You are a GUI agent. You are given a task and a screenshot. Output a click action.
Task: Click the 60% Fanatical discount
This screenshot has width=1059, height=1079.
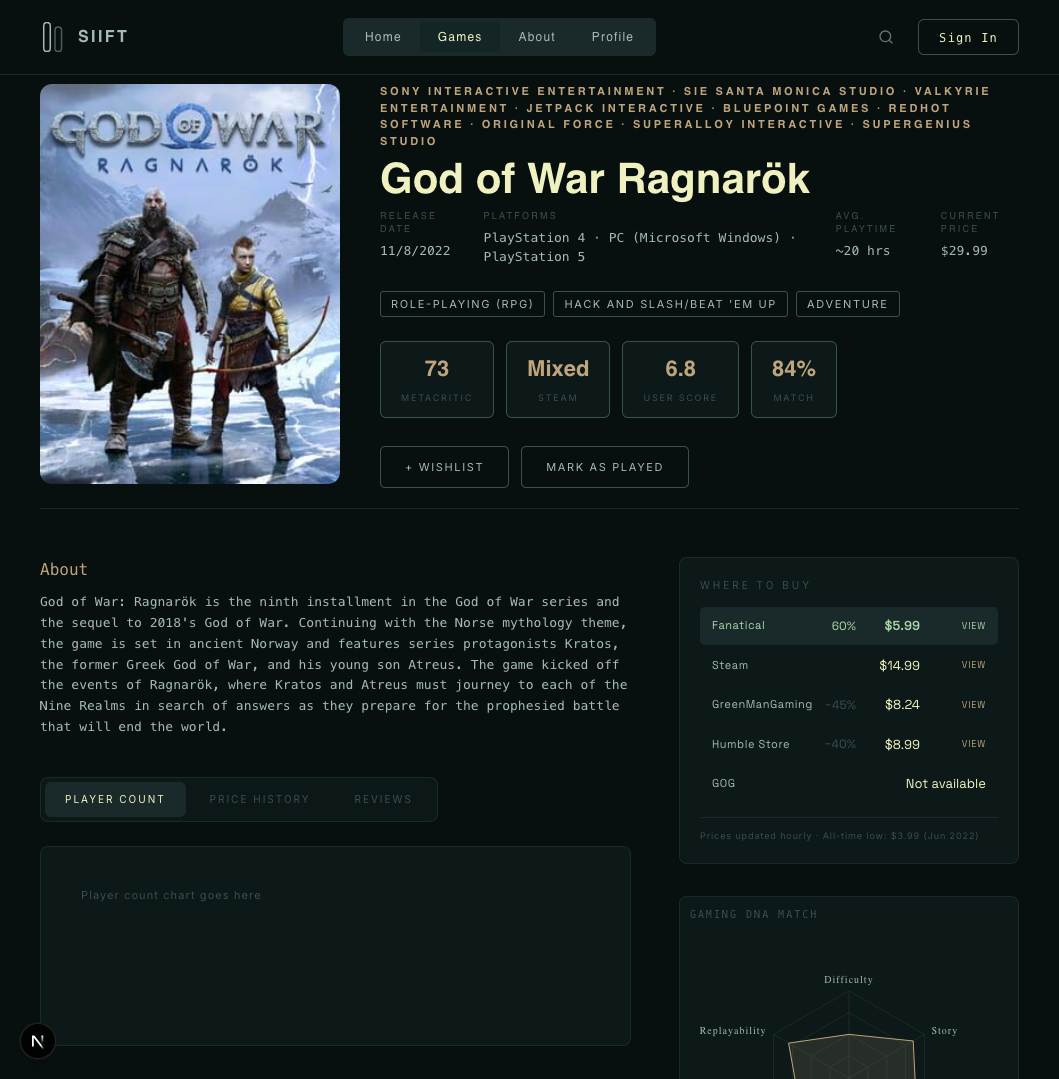tap(844, 626)
